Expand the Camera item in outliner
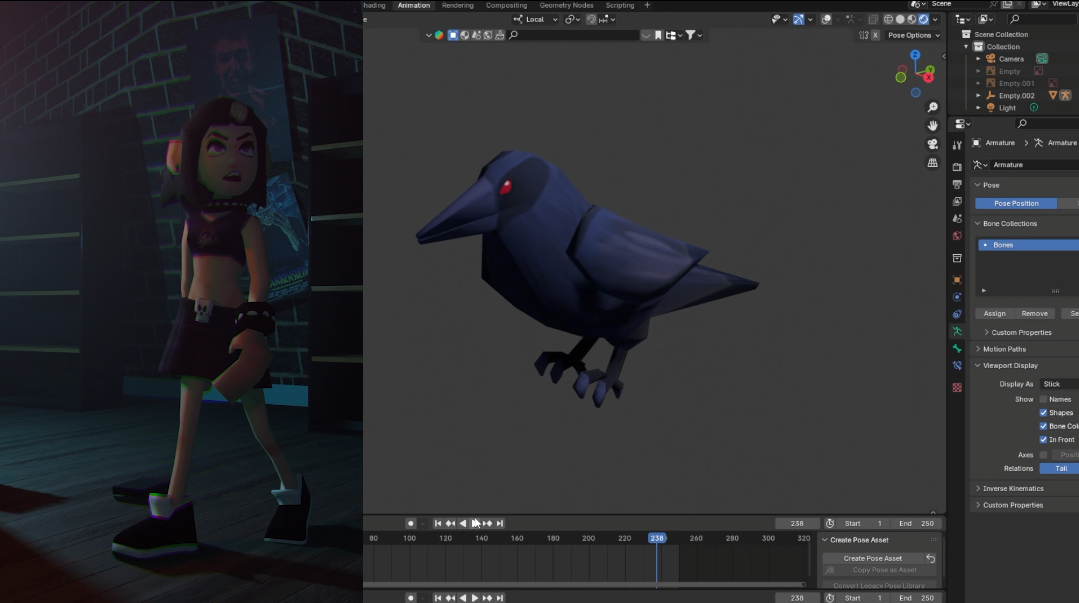1079x603 pixels. click(979, 59)
